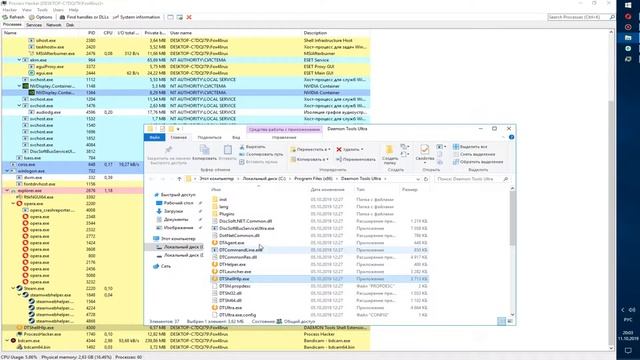Click the Создать папку folder icon

389,149
